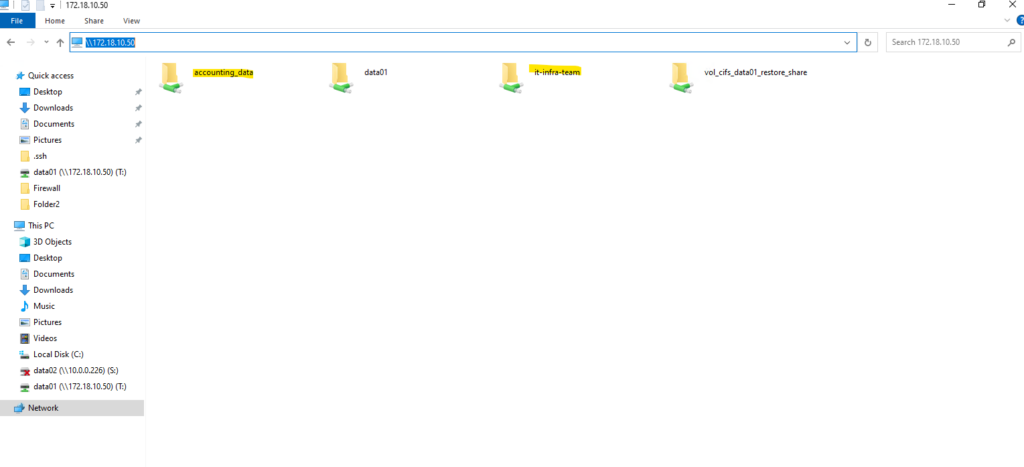This screenshot has height=467, width=1024.
Task: Click the Up one level arrow
Action: [61, 43]
